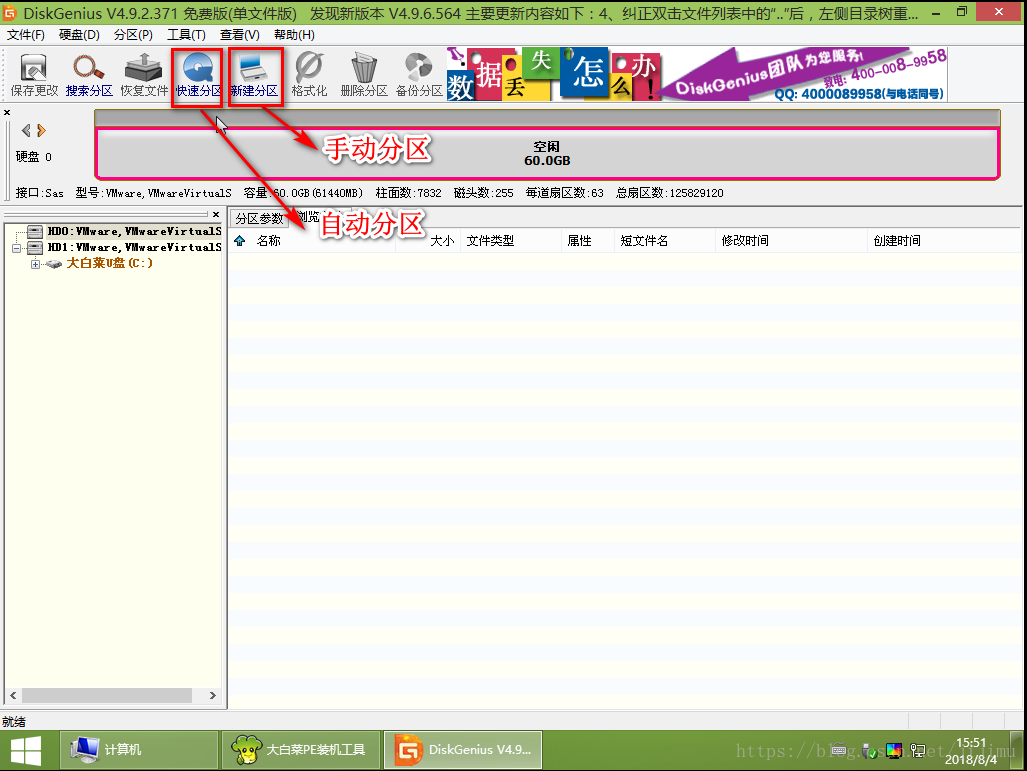1027x771 pixels.
Task: Go to next disk with right arrow
Action: coord(41,130)
